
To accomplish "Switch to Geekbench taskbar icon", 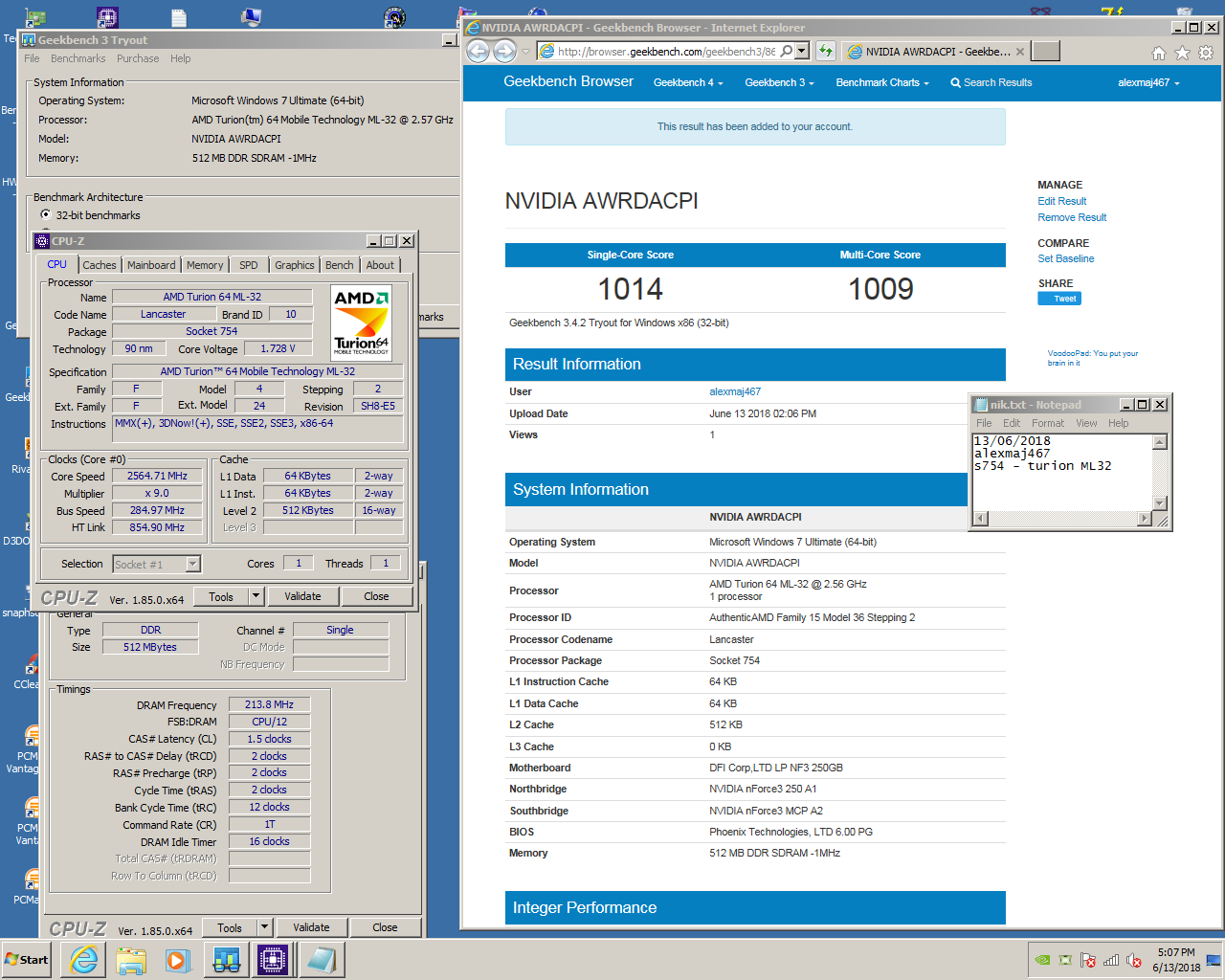I will click(226, 960).
